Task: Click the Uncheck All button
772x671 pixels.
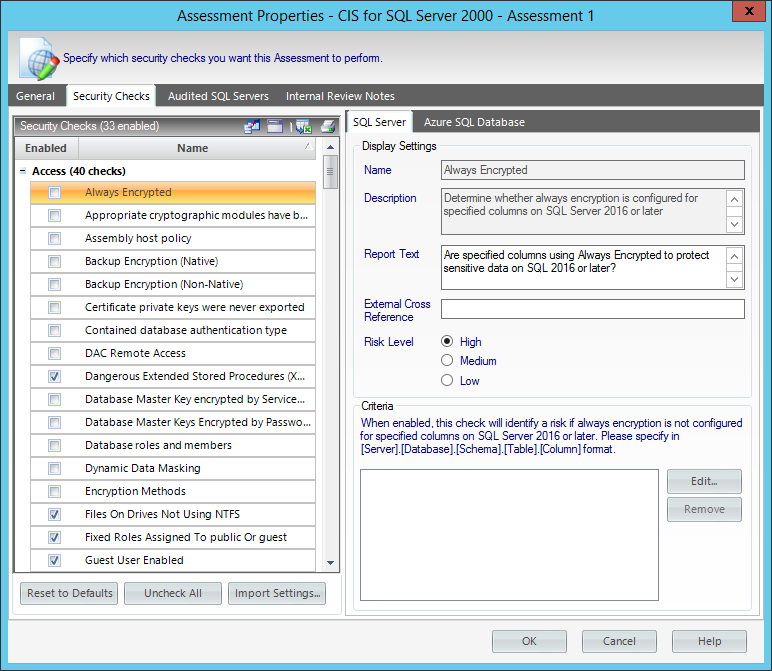Action: [173, 593]
